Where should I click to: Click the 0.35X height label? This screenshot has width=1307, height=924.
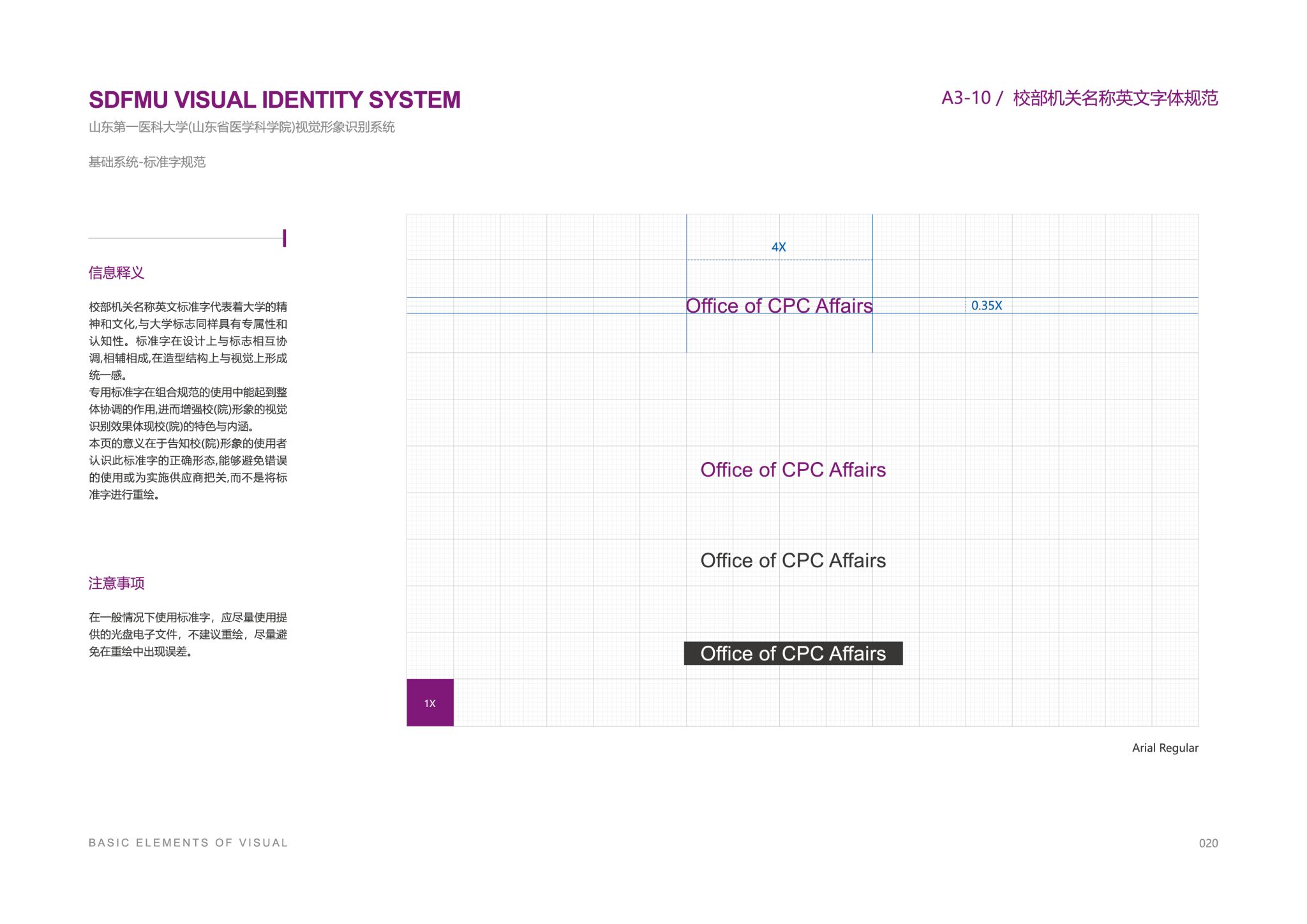[x=986, y=306]
